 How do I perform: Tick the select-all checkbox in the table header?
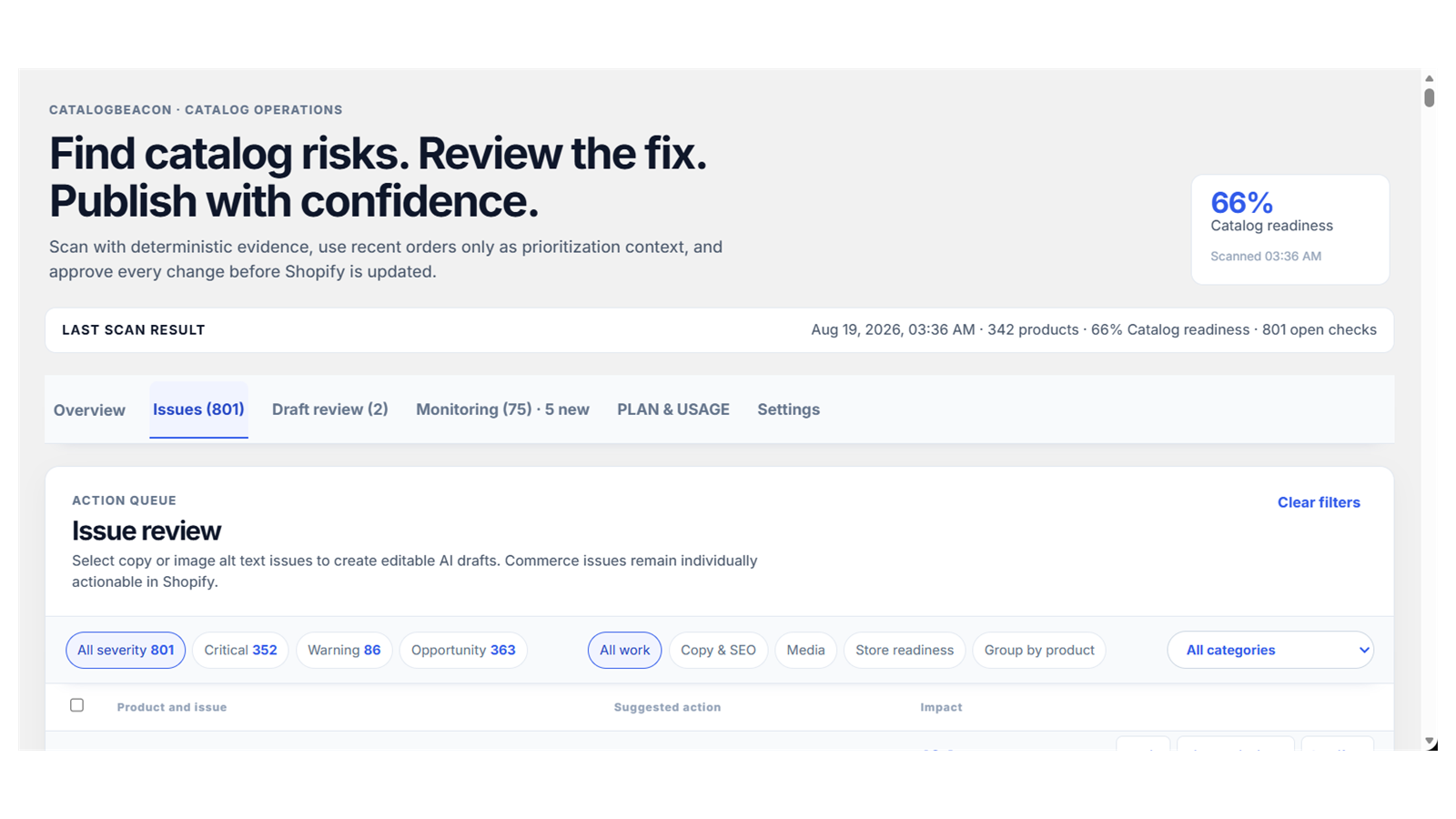tap(77, 705)
